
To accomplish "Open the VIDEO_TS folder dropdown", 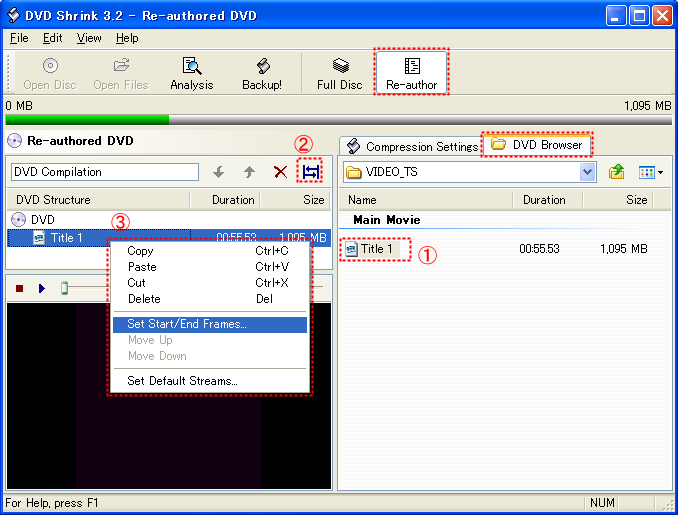I will (587, 172).
